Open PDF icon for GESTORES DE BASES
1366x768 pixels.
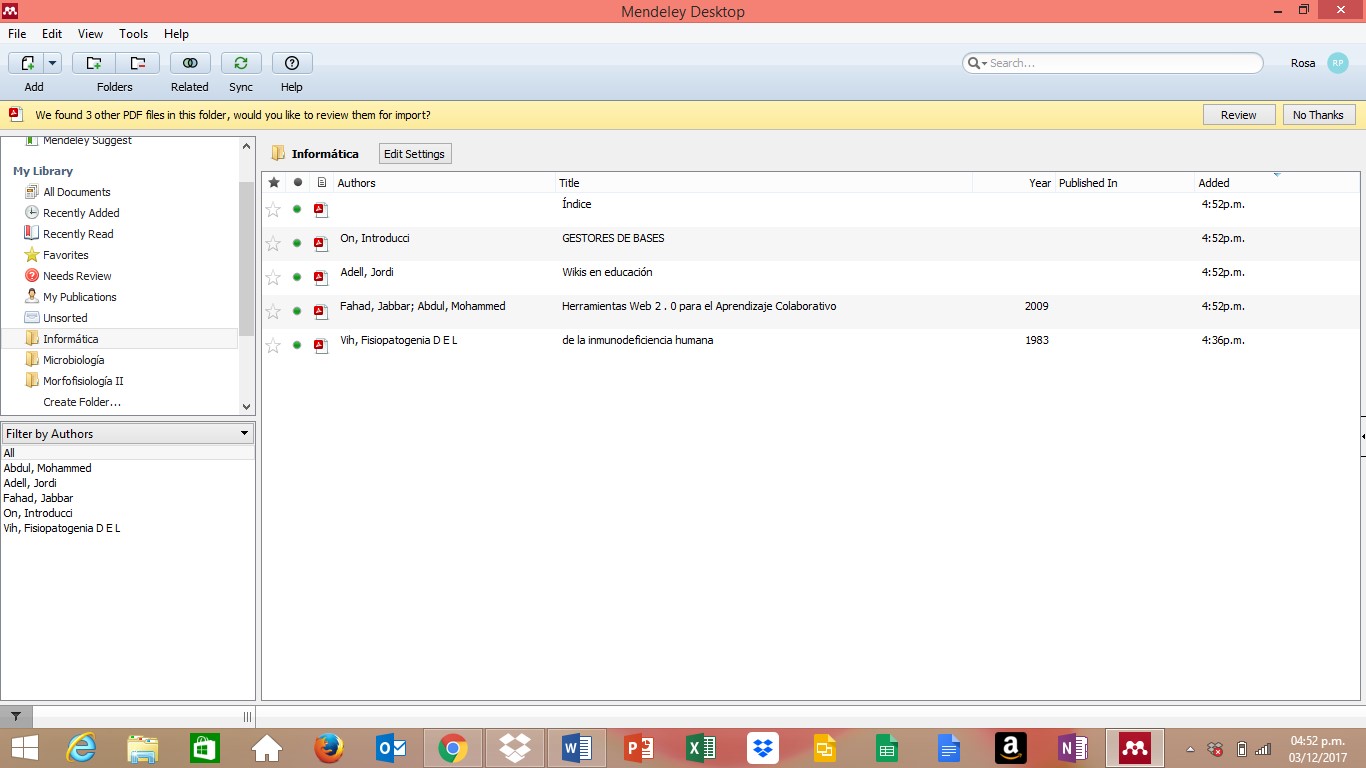point(321,243)
